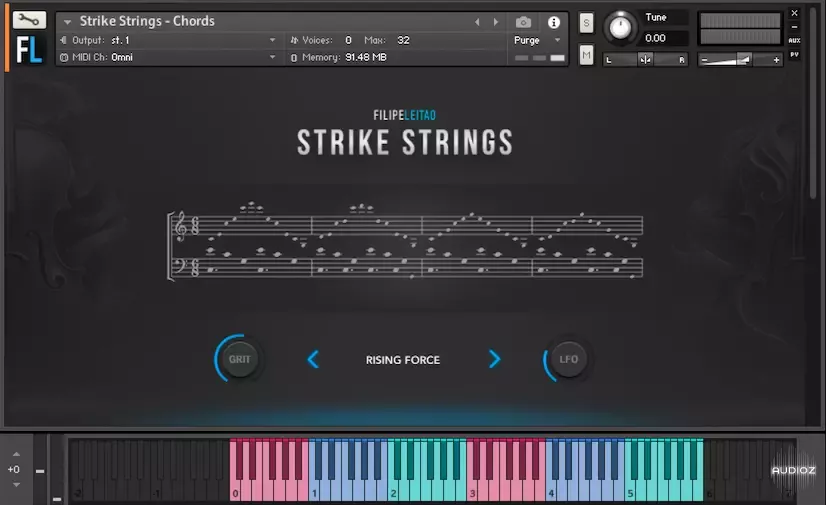Edit the Max voices value 32
The width and height of the screenshot is (826, 505).
click(x=403, y=40)
